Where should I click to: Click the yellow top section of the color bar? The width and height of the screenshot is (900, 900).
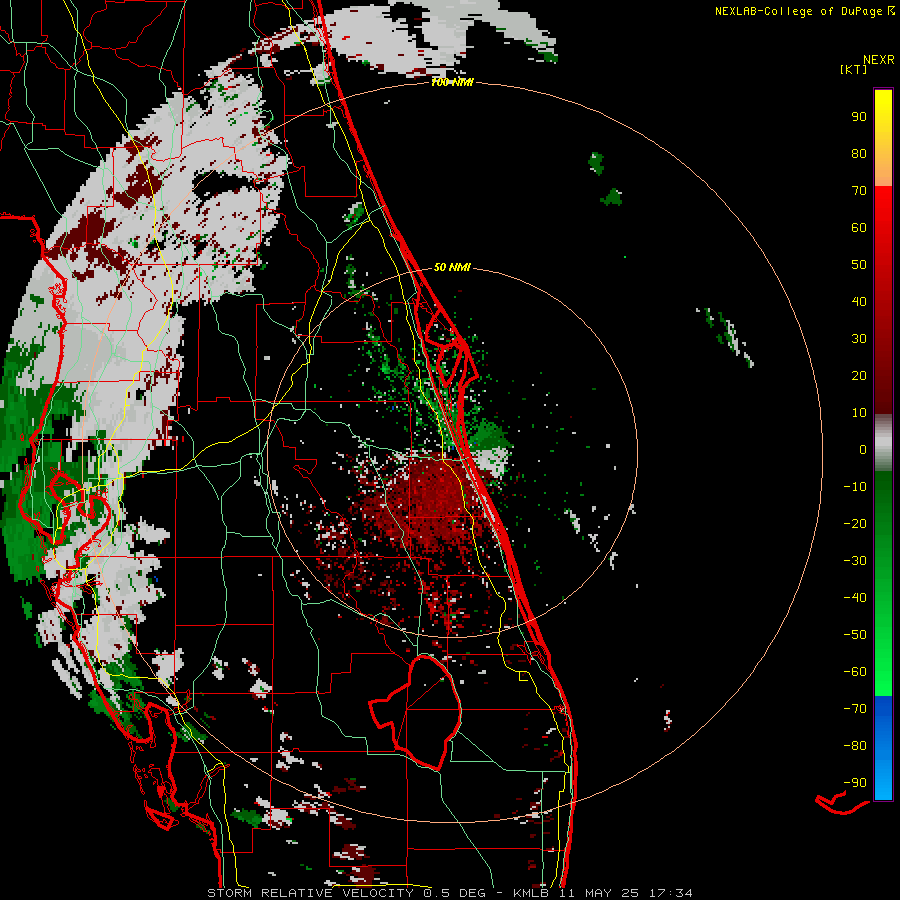[883, 138]
